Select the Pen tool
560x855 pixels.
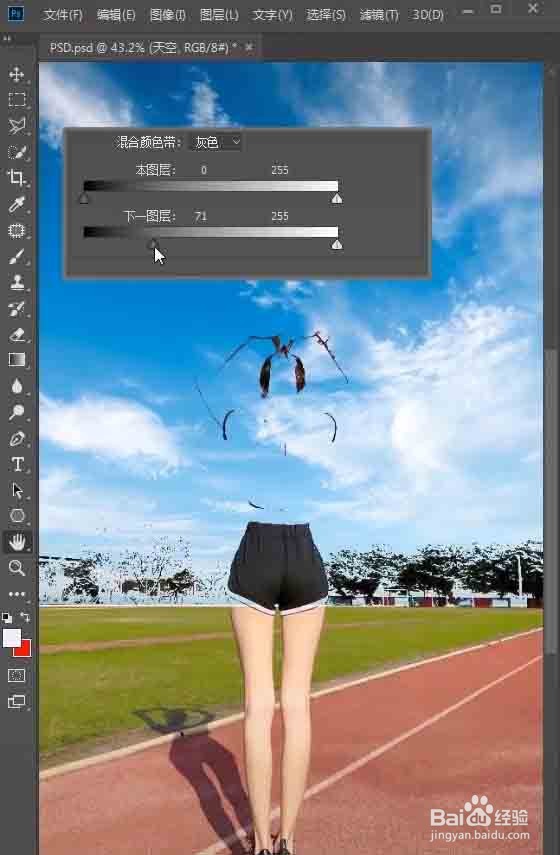(16, 438)
